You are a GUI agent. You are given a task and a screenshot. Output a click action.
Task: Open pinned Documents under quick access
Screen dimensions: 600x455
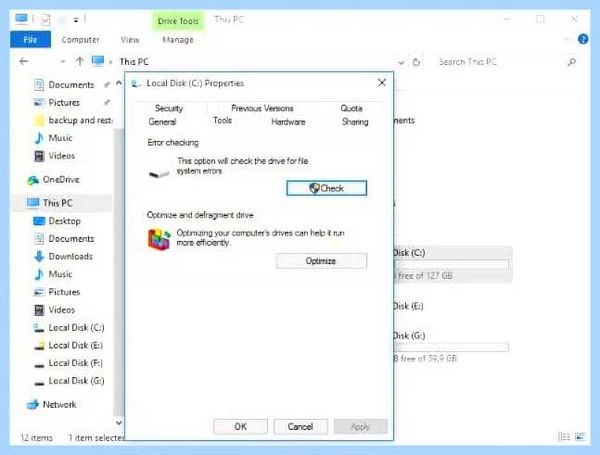(71, 85)
